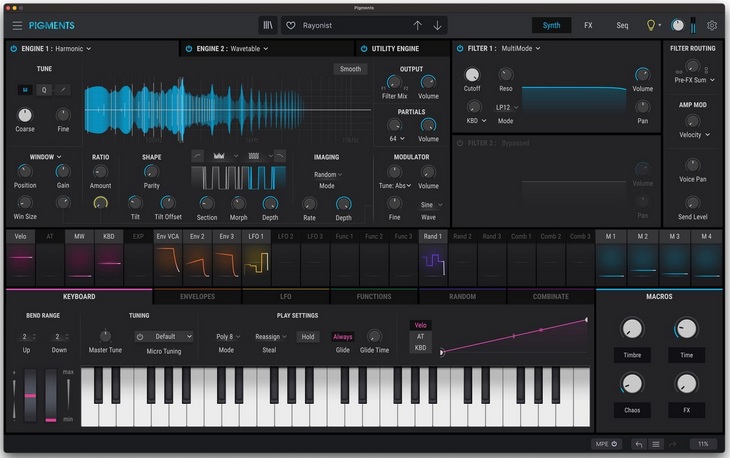
Task: Open the LFO modulation tab
Action: tap(285, 296)
